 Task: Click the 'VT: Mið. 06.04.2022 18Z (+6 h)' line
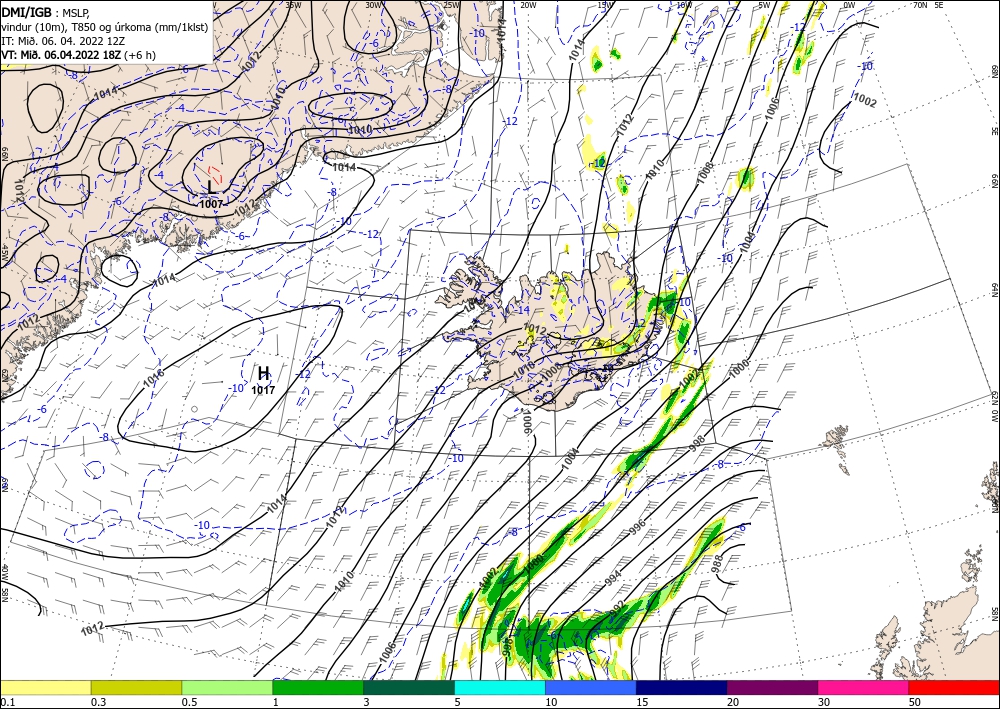78,55
